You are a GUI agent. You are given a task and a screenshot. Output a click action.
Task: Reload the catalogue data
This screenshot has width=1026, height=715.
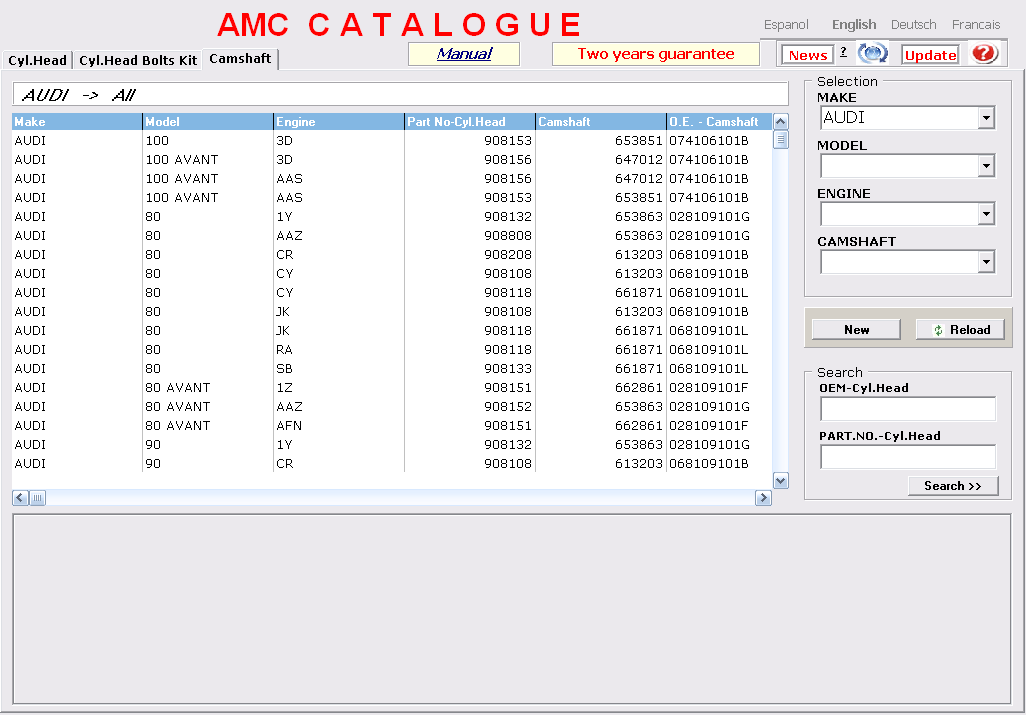point(961,330)
